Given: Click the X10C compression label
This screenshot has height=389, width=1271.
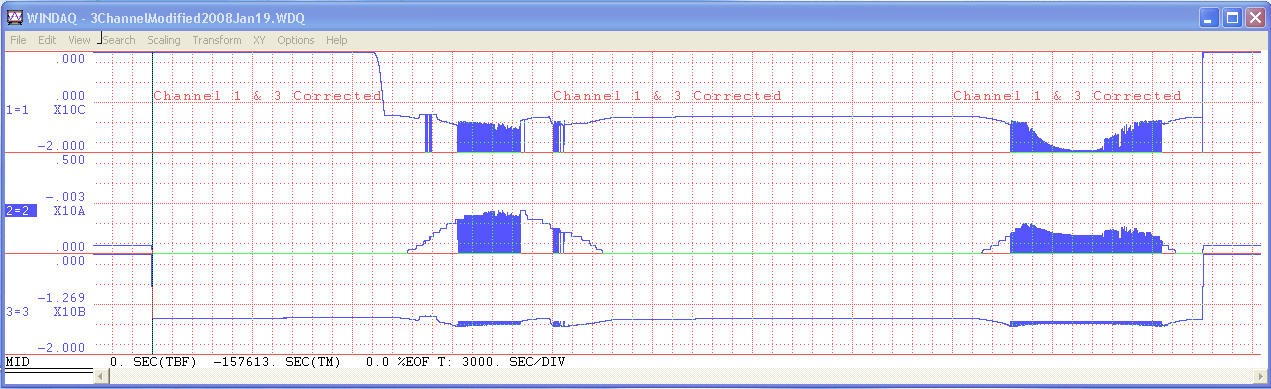Looking at the screenshot, I should (x=69, y=110).
